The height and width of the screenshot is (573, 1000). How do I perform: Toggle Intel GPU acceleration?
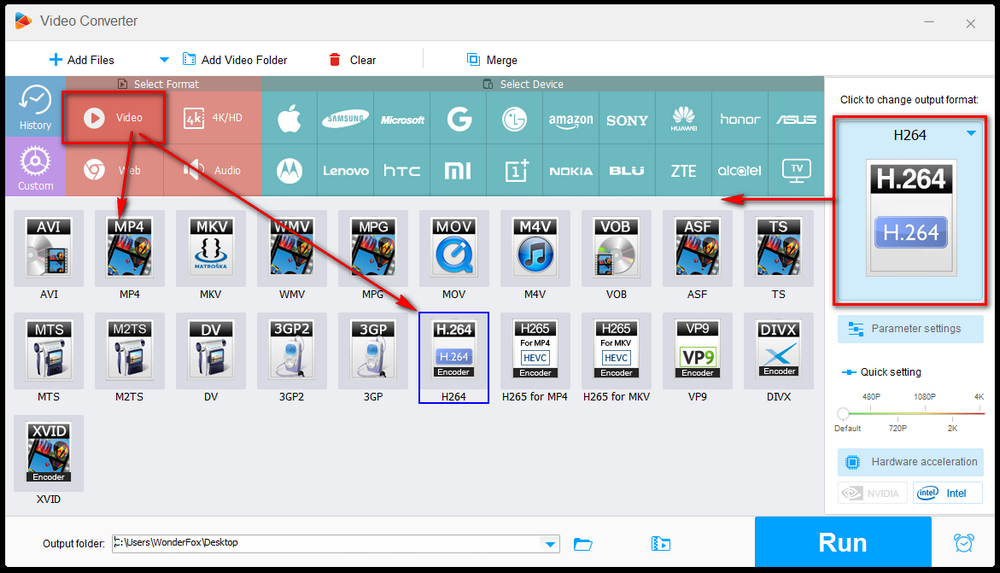tap(947, 493)
